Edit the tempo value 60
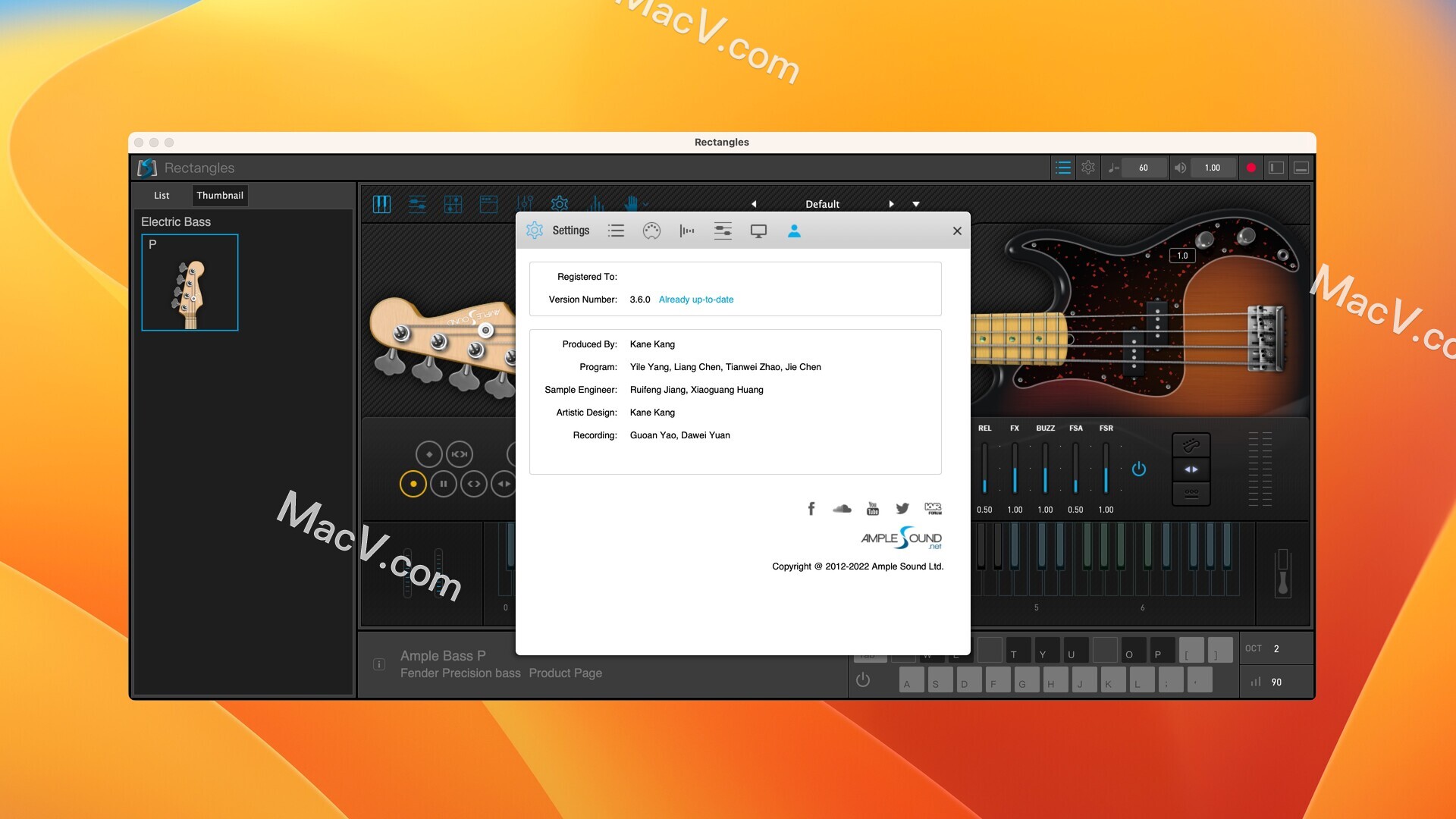This screenshot has width=1456, height=819. tap(1144, 168)
